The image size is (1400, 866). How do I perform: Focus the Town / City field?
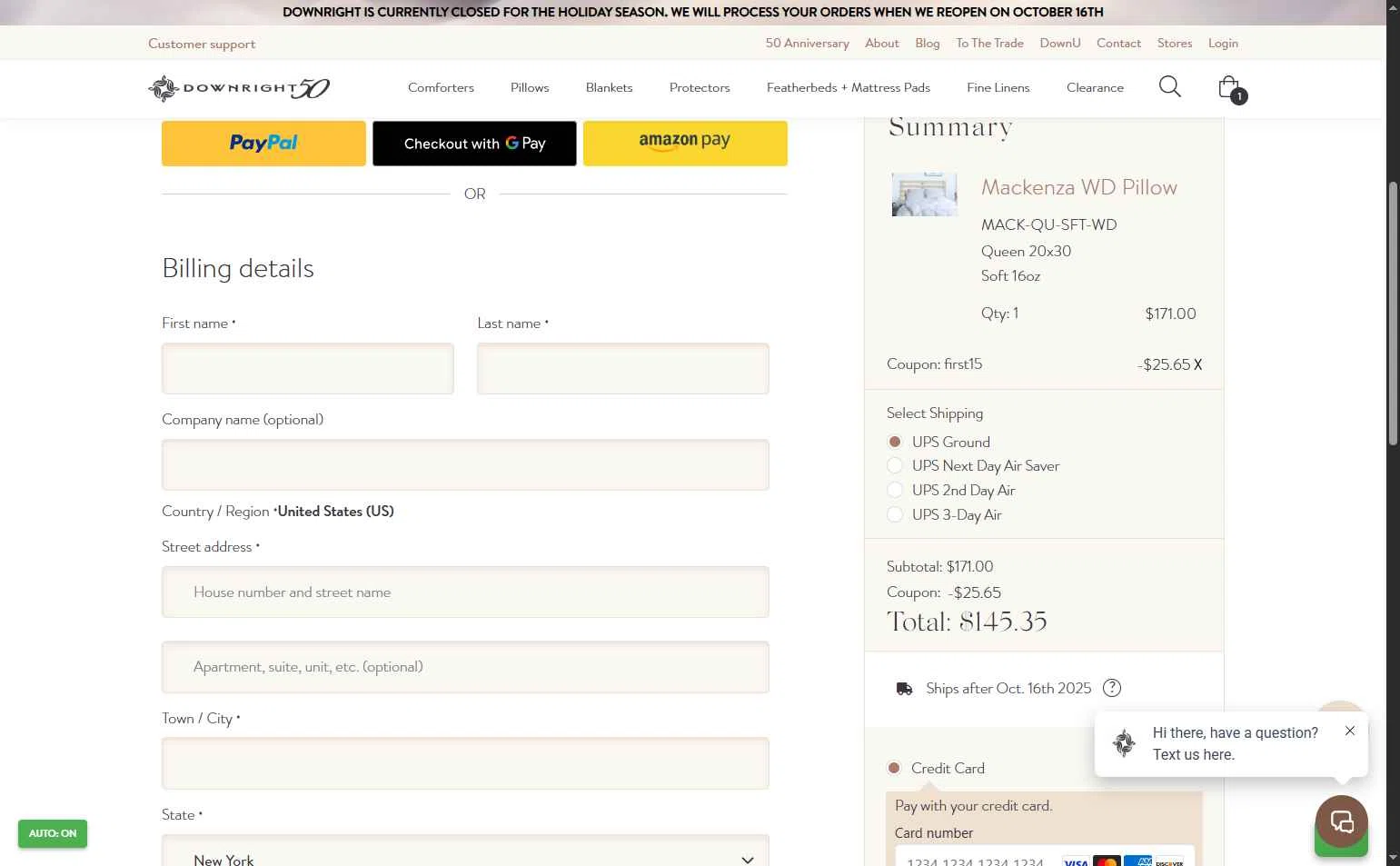point(465,762)
